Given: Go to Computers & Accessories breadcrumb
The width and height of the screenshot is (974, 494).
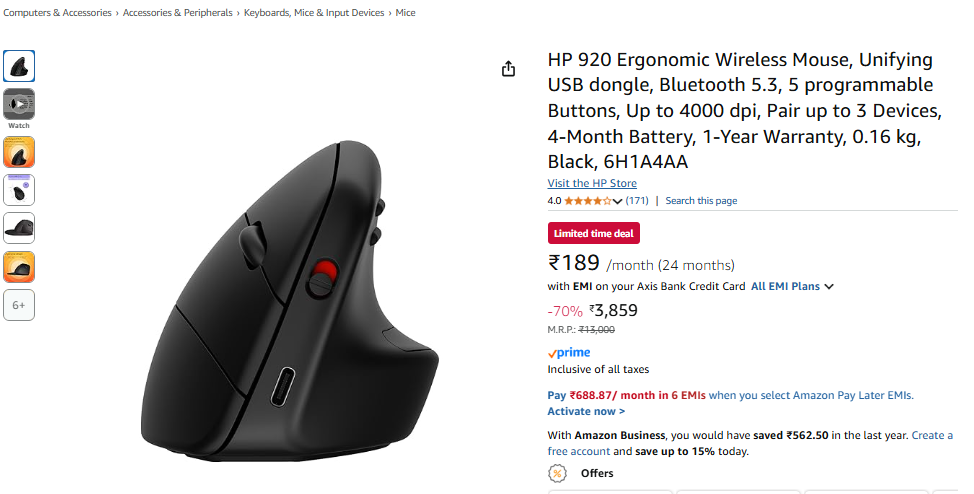Looking at the screenshot, I should tap(57, 12).
